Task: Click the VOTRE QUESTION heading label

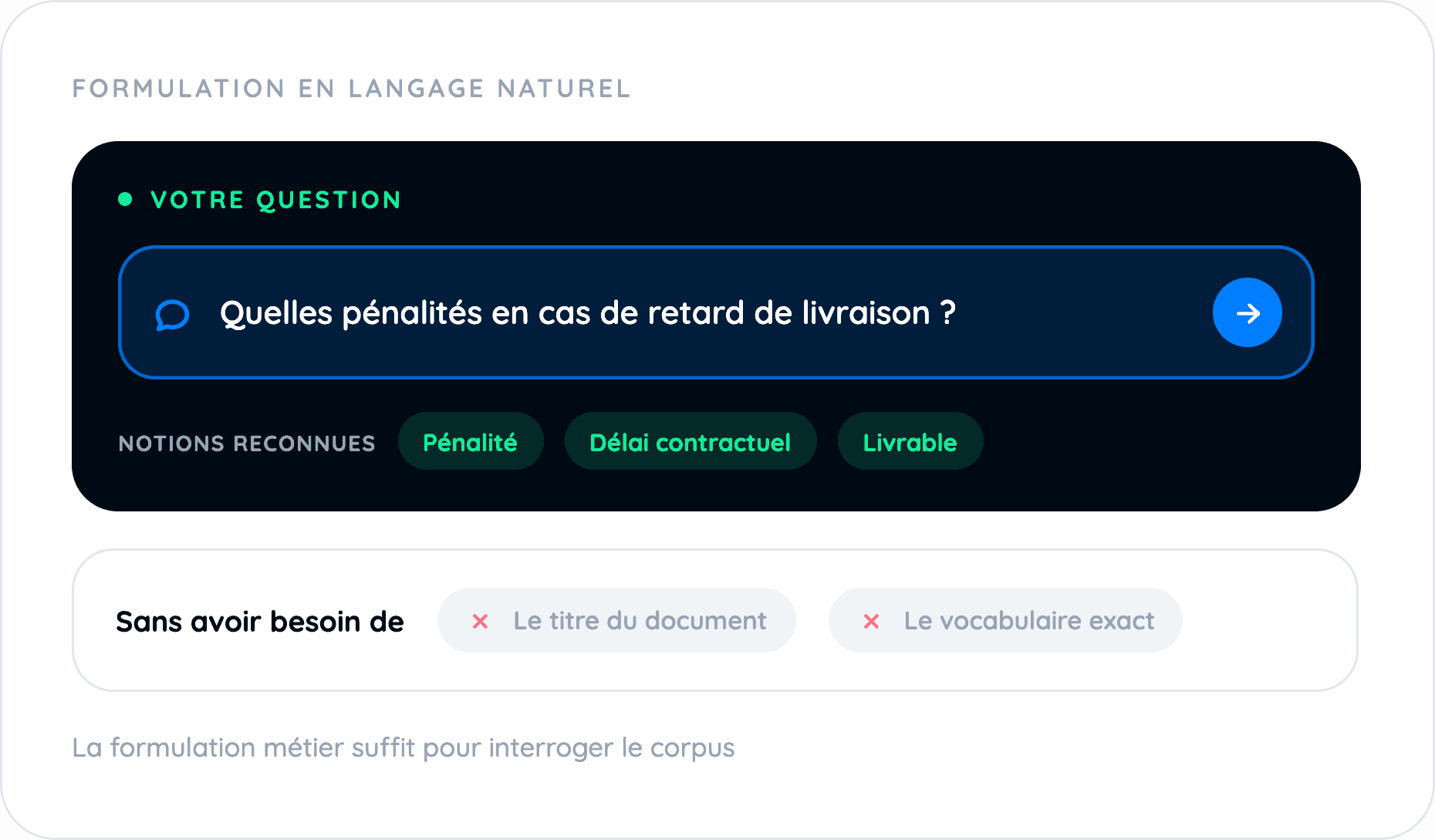Action: coord(276,201)
